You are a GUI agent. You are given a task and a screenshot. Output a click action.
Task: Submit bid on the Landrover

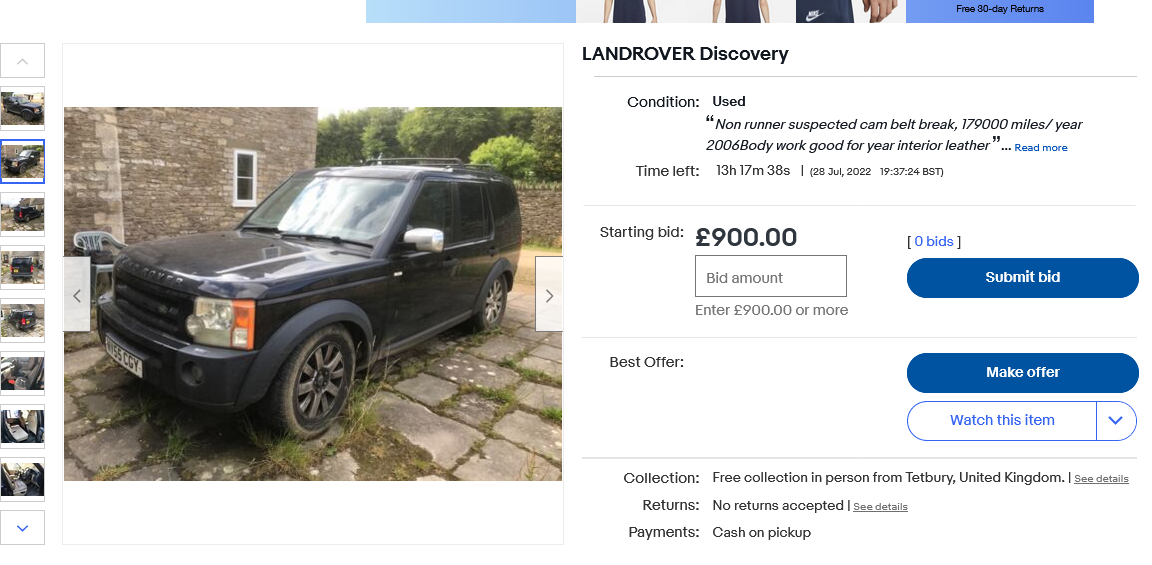tap(1022, 278)
